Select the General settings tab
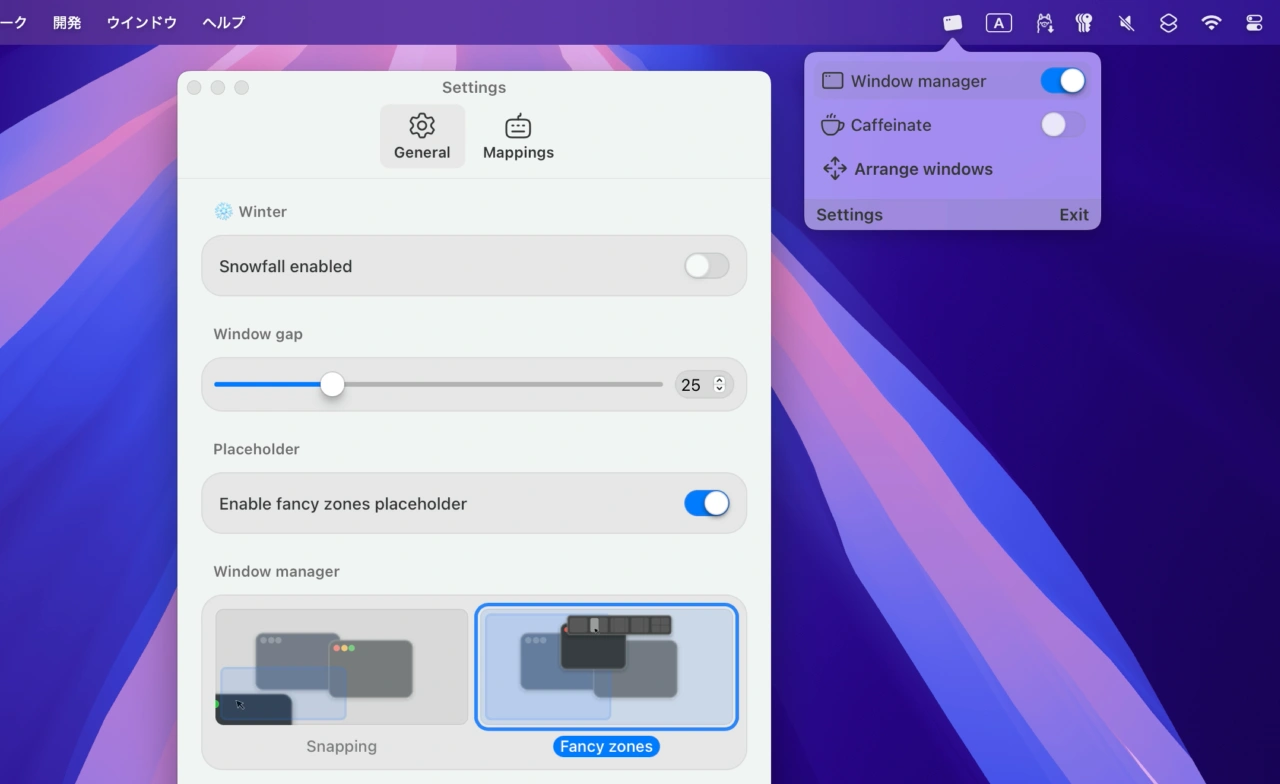 [422, 137]
